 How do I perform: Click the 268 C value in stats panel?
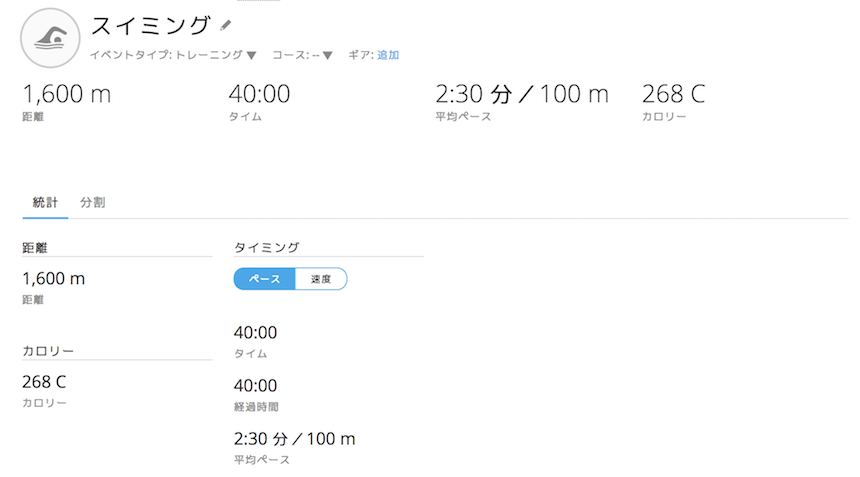(x=44, y=382)
